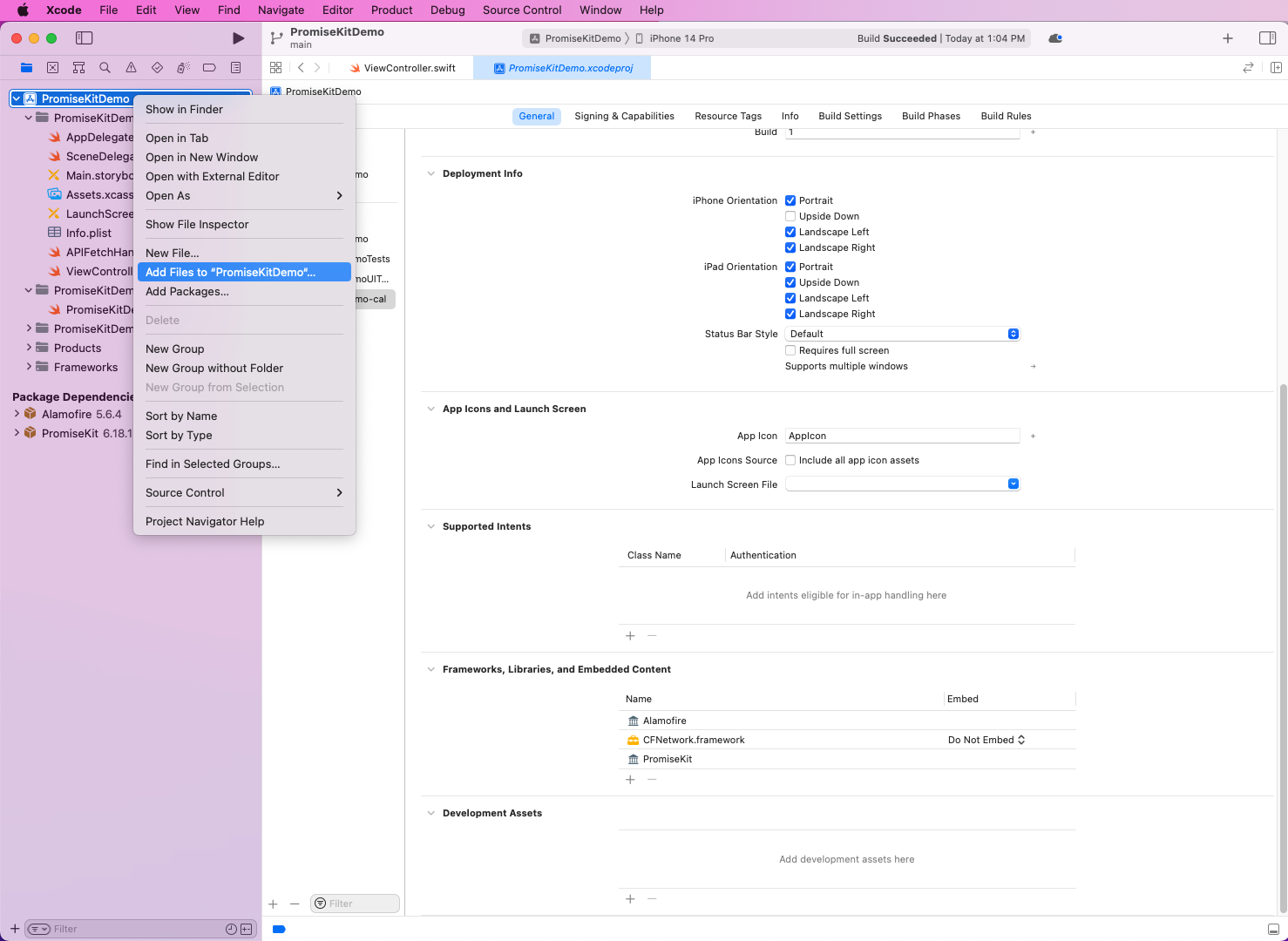Uncheck iPad Landscape Left
The image size is (1288, 941).
[x=790, y=298]
